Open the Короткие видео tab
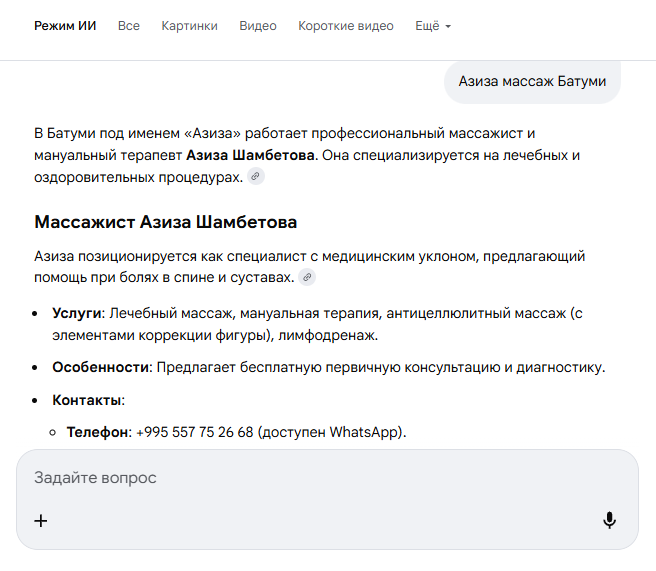 click(346, 26)
